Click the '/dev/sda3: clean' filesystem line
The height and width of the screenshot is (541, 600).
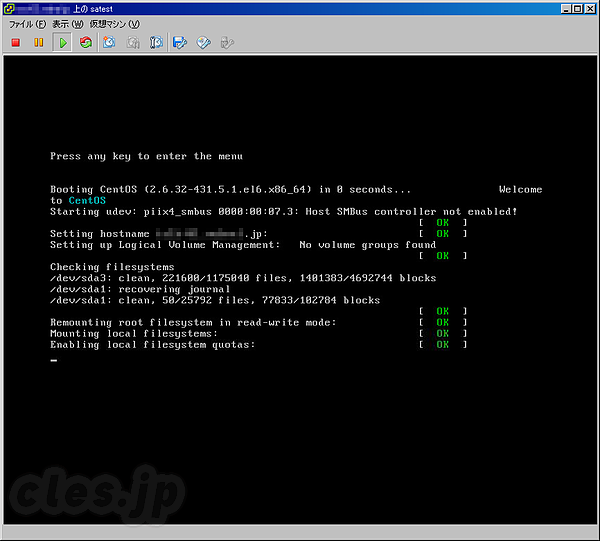243,278
